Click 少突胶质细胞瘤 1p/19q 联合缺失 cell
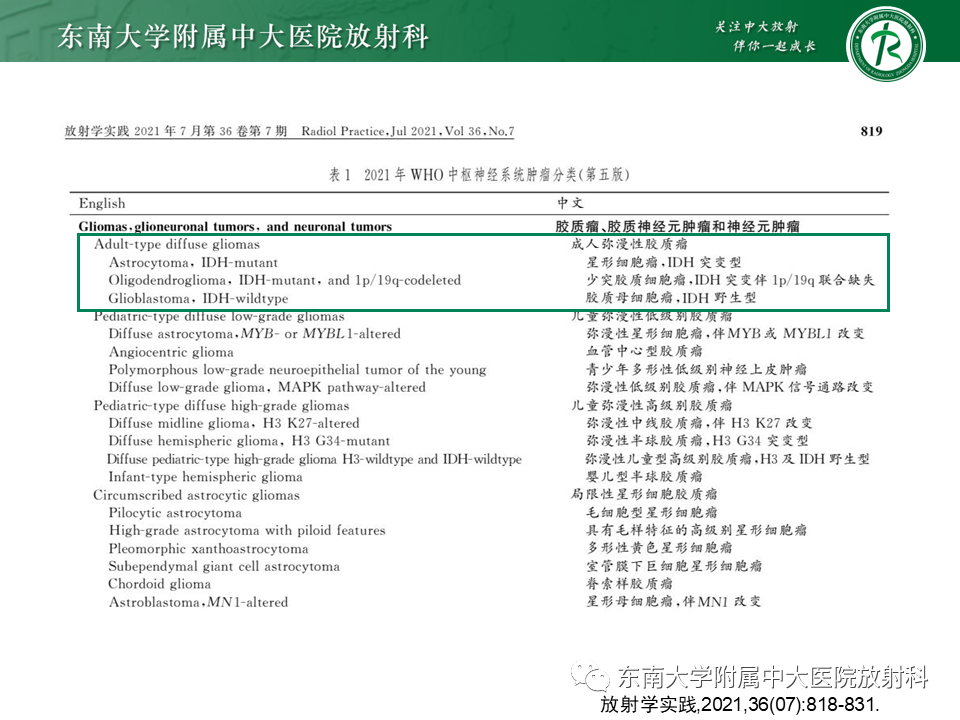Image resolution: width=960 pixels, height=720 pixels. 730,280
